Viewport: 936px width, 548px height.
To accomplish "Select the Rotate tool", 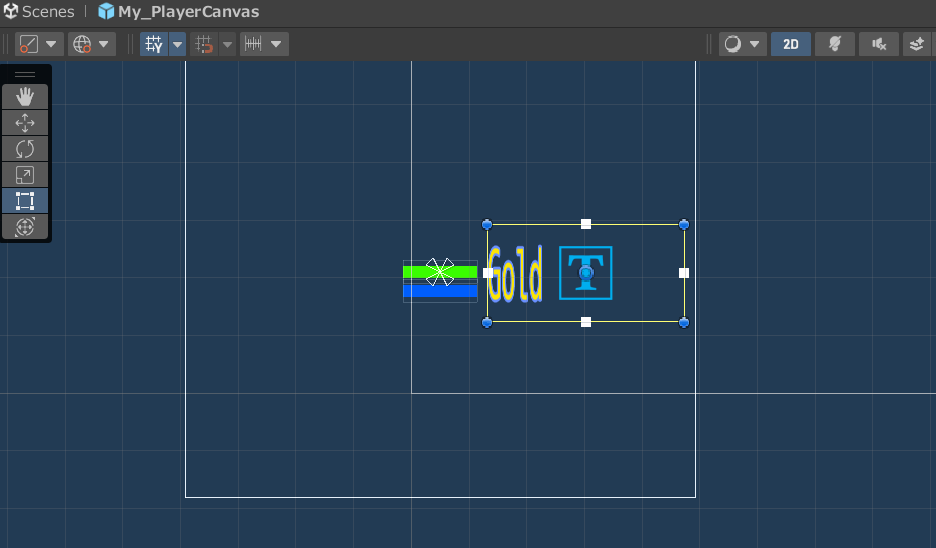I will click(x=25, y=148).
